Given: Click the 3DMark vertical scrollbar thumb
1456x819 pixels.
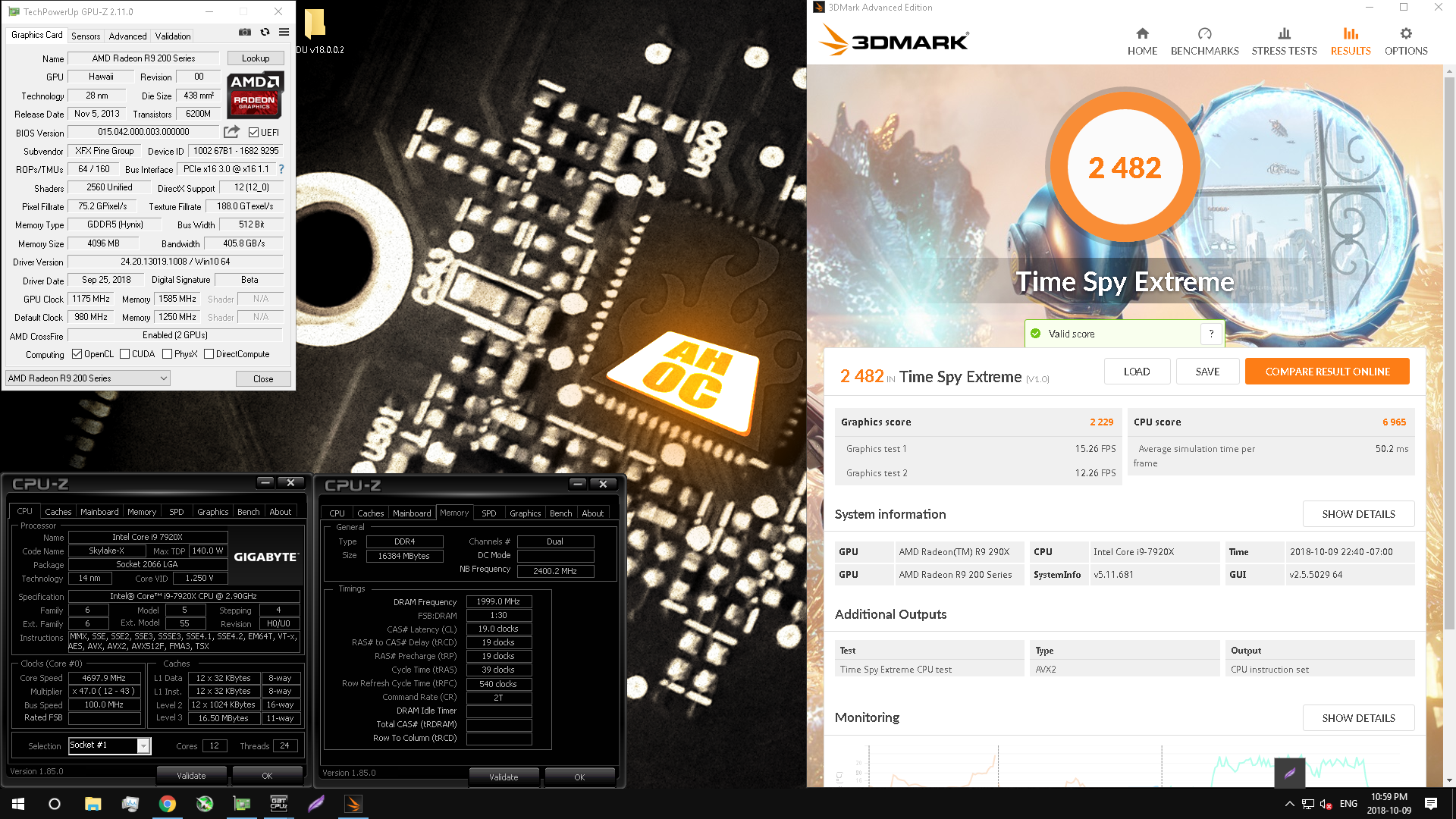Looking at the screenshot, I should (x=1449, y=353).
